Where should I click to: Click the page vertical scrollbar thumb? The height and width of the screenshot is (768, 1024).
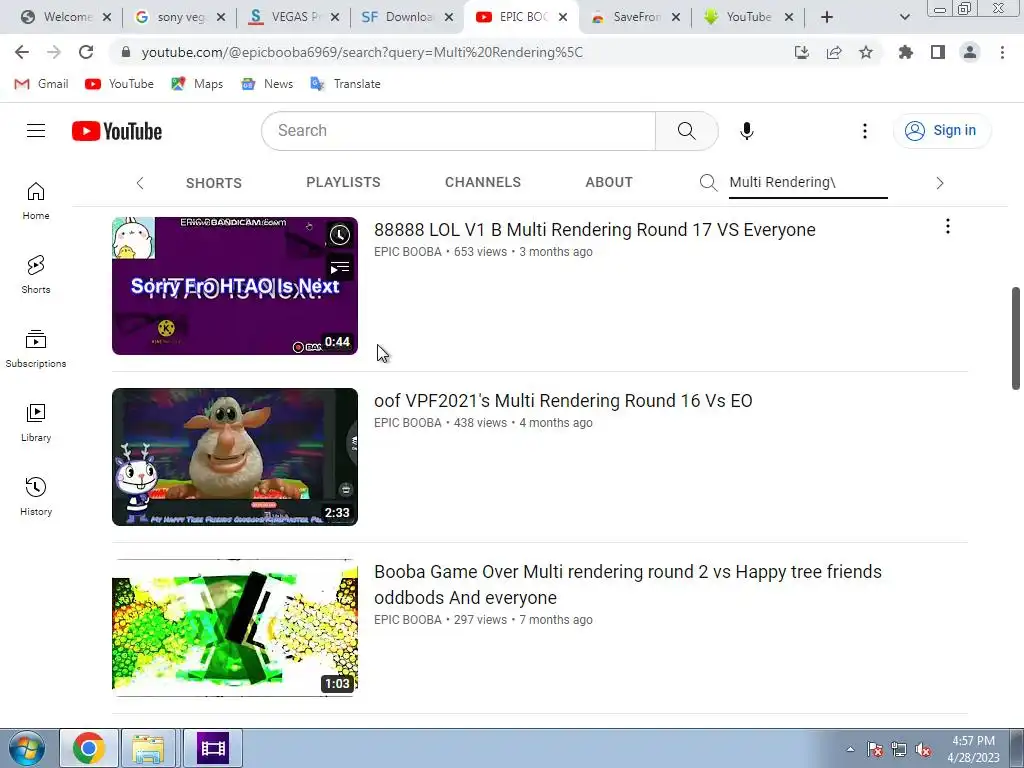(1016, 338)
